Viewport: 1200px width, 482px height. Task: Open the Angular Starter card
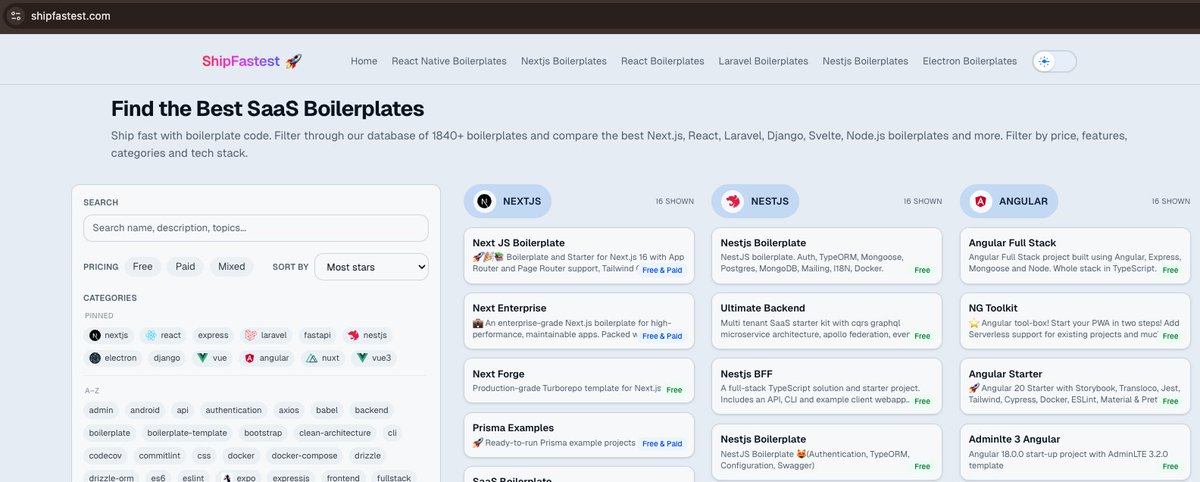pyautogui.click(x=1076, y=387)
